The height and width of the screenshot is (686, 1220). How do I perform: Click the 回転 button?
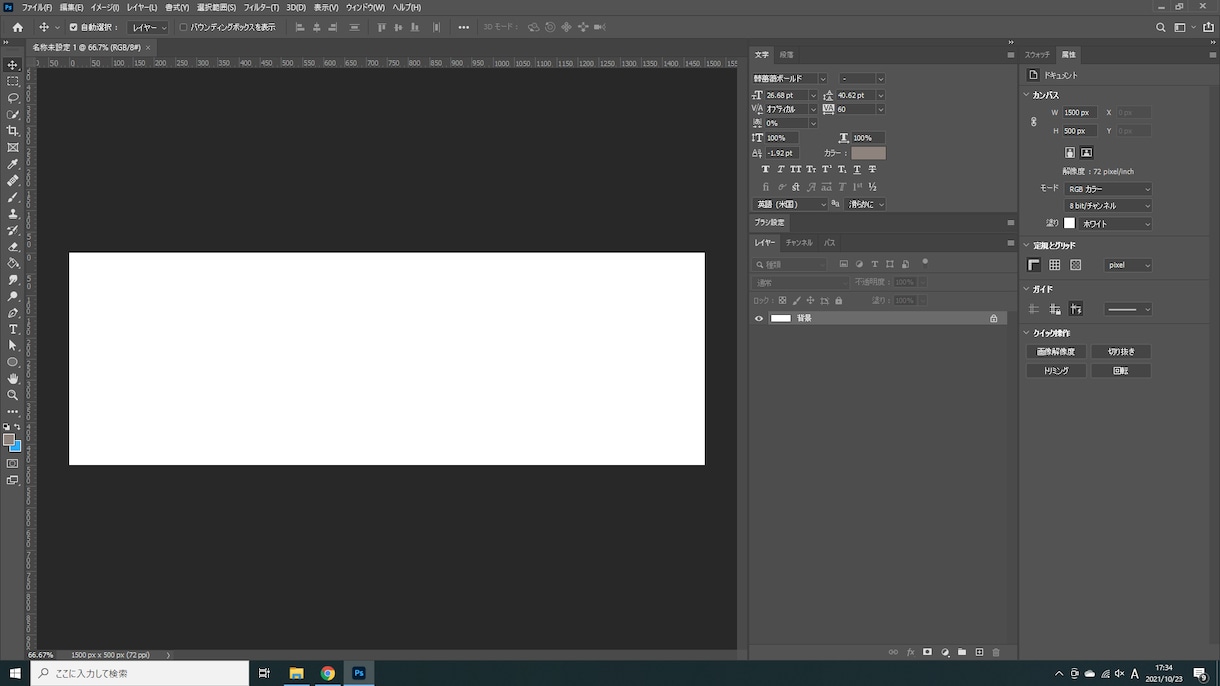(x=1121, y=371)
